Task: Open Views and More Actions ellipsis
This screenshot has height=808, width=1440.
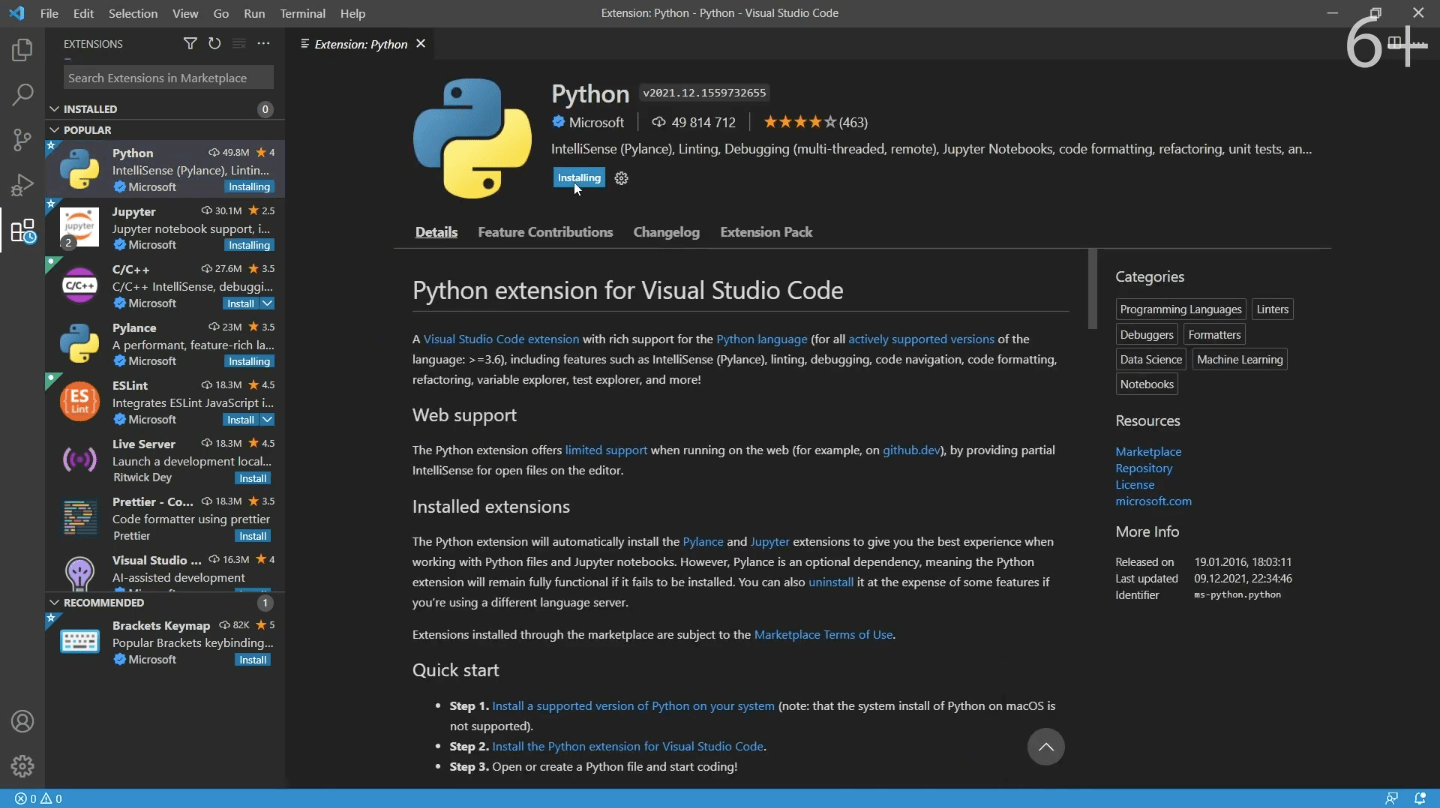Action: click(x=264, y=44)
